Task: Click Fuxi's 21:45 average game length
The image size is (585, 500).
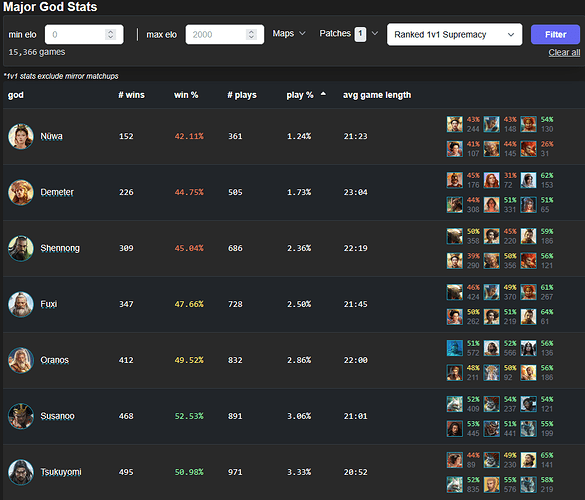Action: tap(356, 304)
